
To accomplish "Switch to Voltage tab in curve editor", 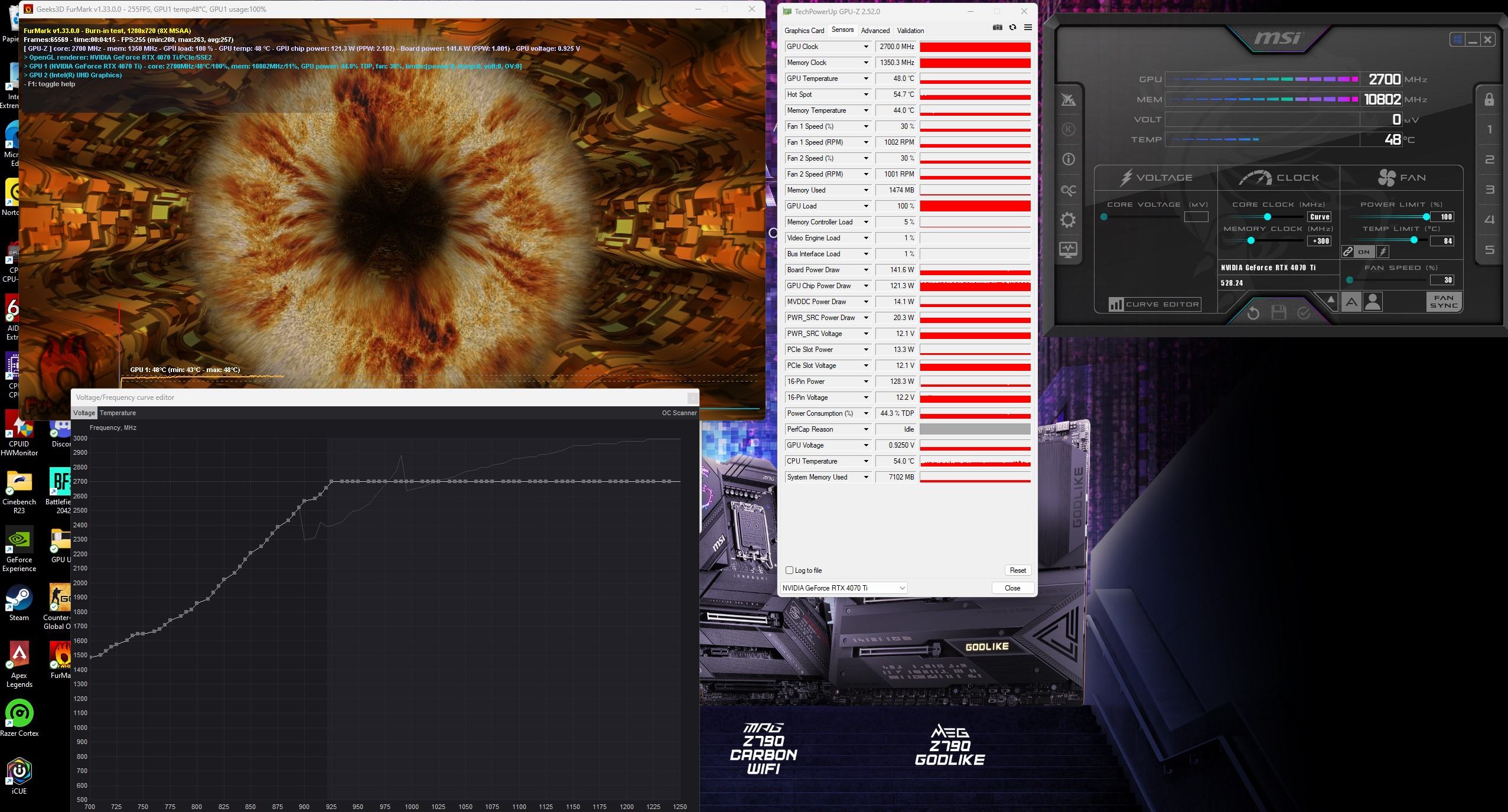I will coord(84,413).
